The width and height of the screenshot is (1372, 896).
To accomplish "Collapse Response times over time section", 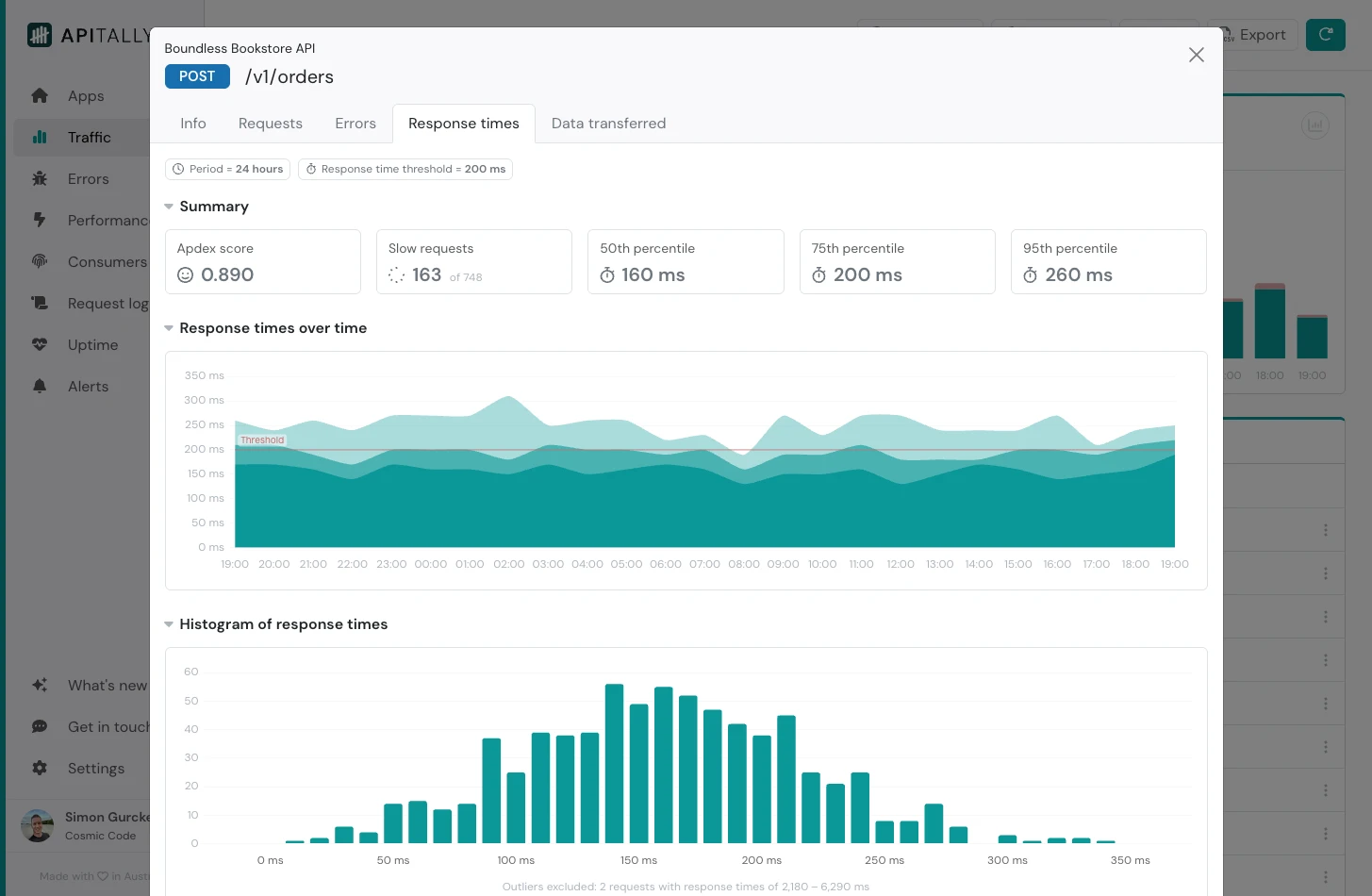I will [169, 328].
